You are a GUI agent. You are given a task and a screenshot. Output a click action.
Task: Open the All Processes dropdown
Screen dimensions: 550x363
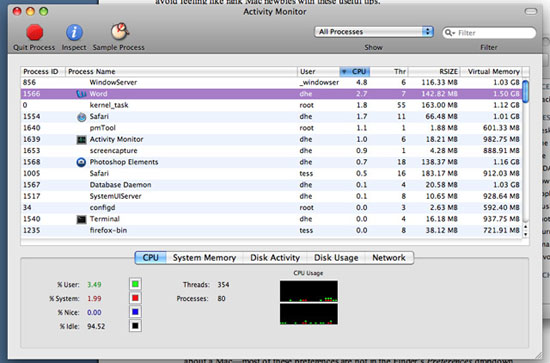coord(374,32)
